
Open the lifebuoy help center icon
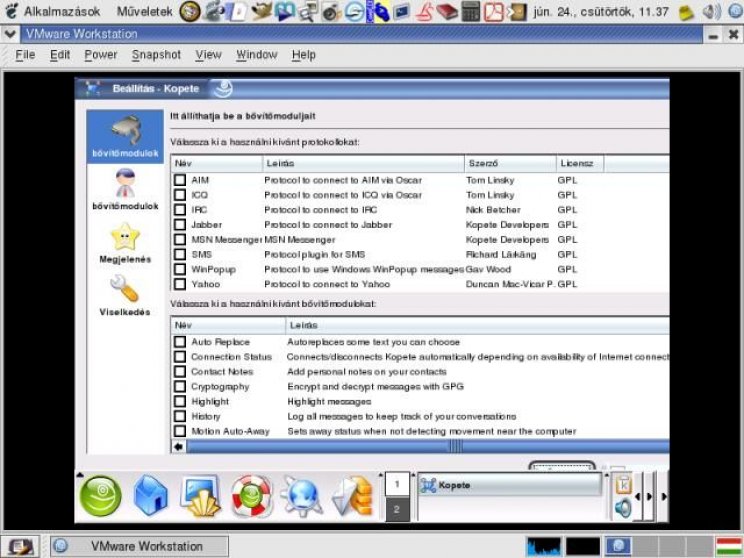[251, 496]
